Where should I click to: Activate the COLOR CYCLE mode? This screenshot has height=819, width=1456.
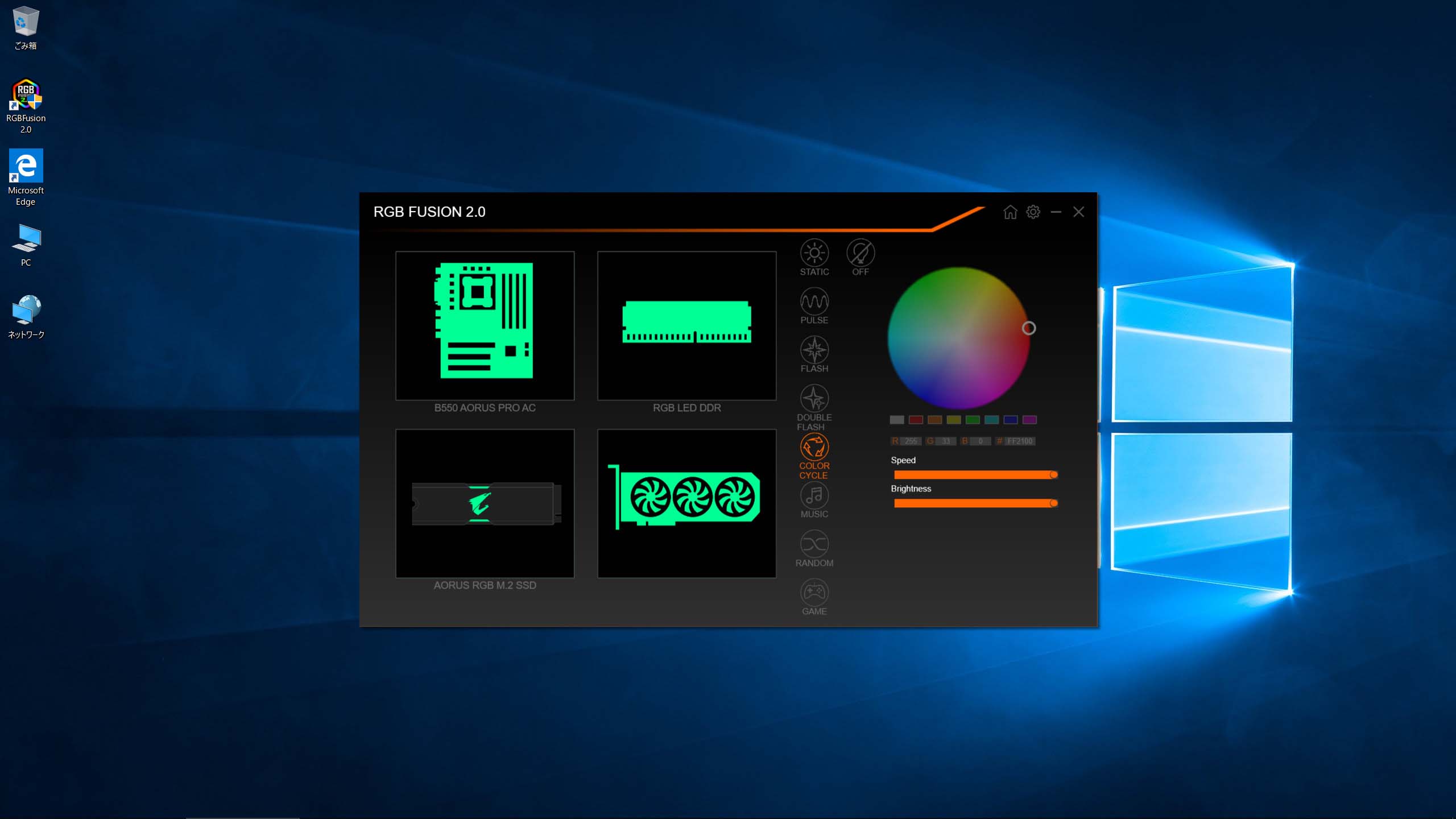pyautogui.click(x=814, y=447)
